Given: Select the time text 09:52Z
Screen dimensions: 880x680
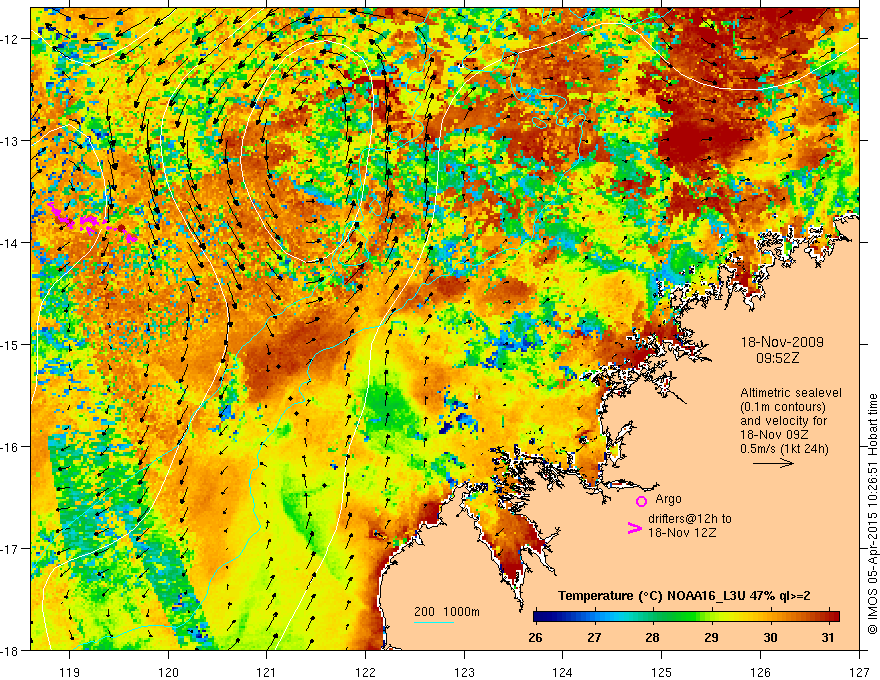Looking at the screenshot, I should [778, 357].
